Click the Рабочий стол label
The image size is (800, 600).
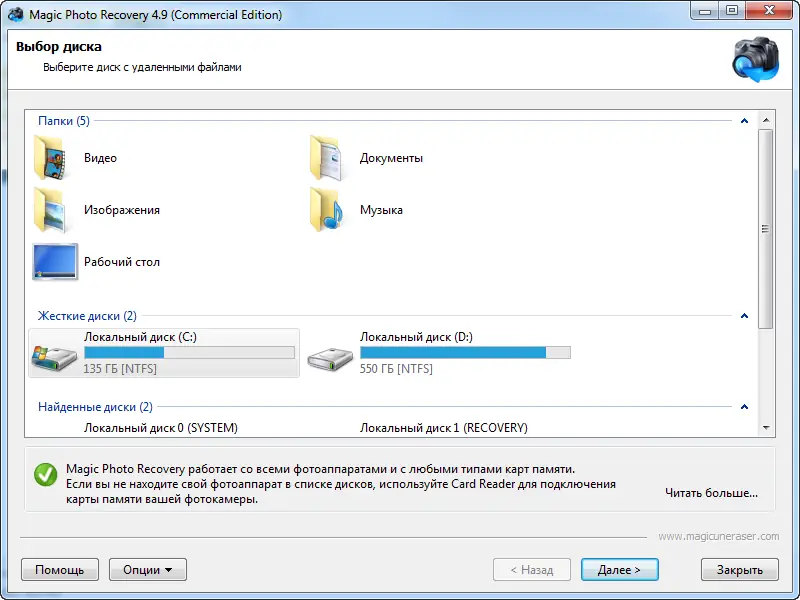[121, 262]
